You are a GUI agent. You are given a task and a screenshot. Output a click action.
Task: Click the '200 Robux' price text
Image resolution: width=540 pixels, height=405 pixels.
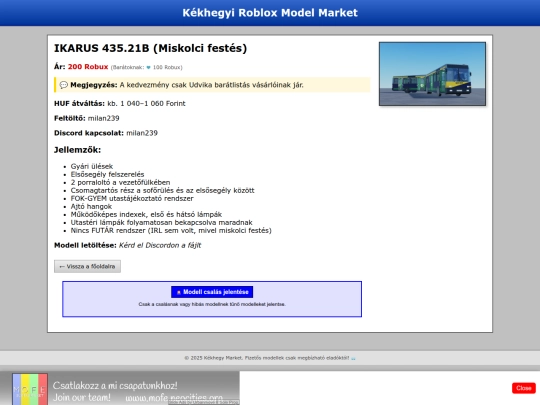[88, 66]
